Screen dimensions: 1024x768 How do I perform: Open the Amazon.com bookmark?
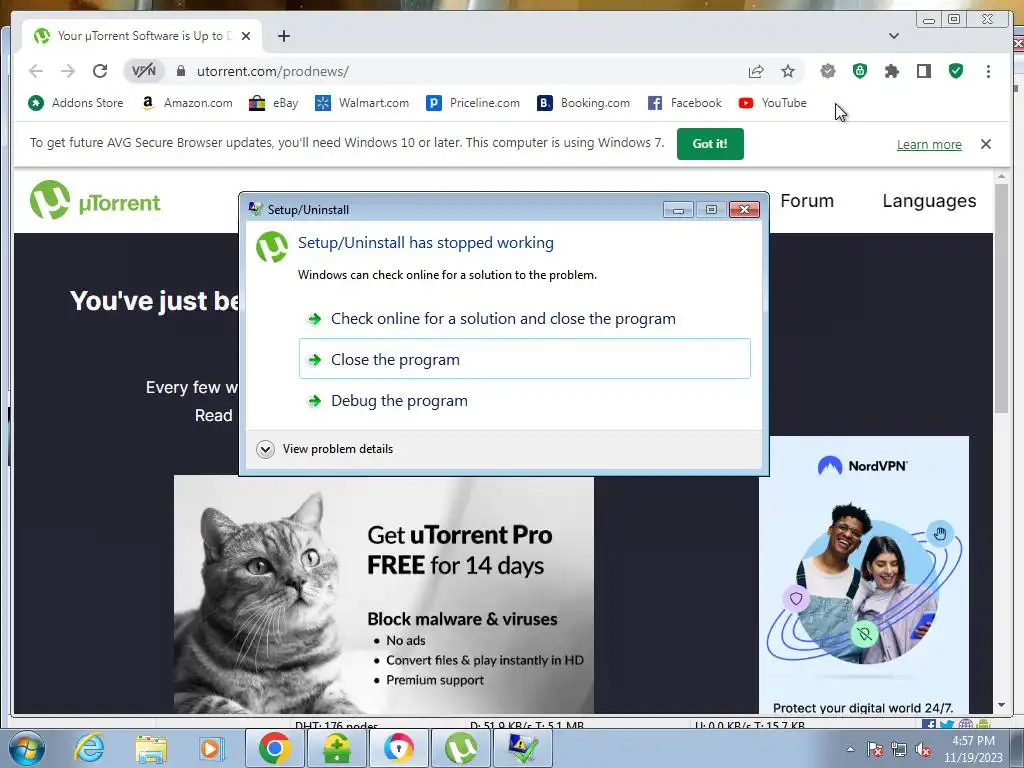pyautogui.click(x=187, y=103)
